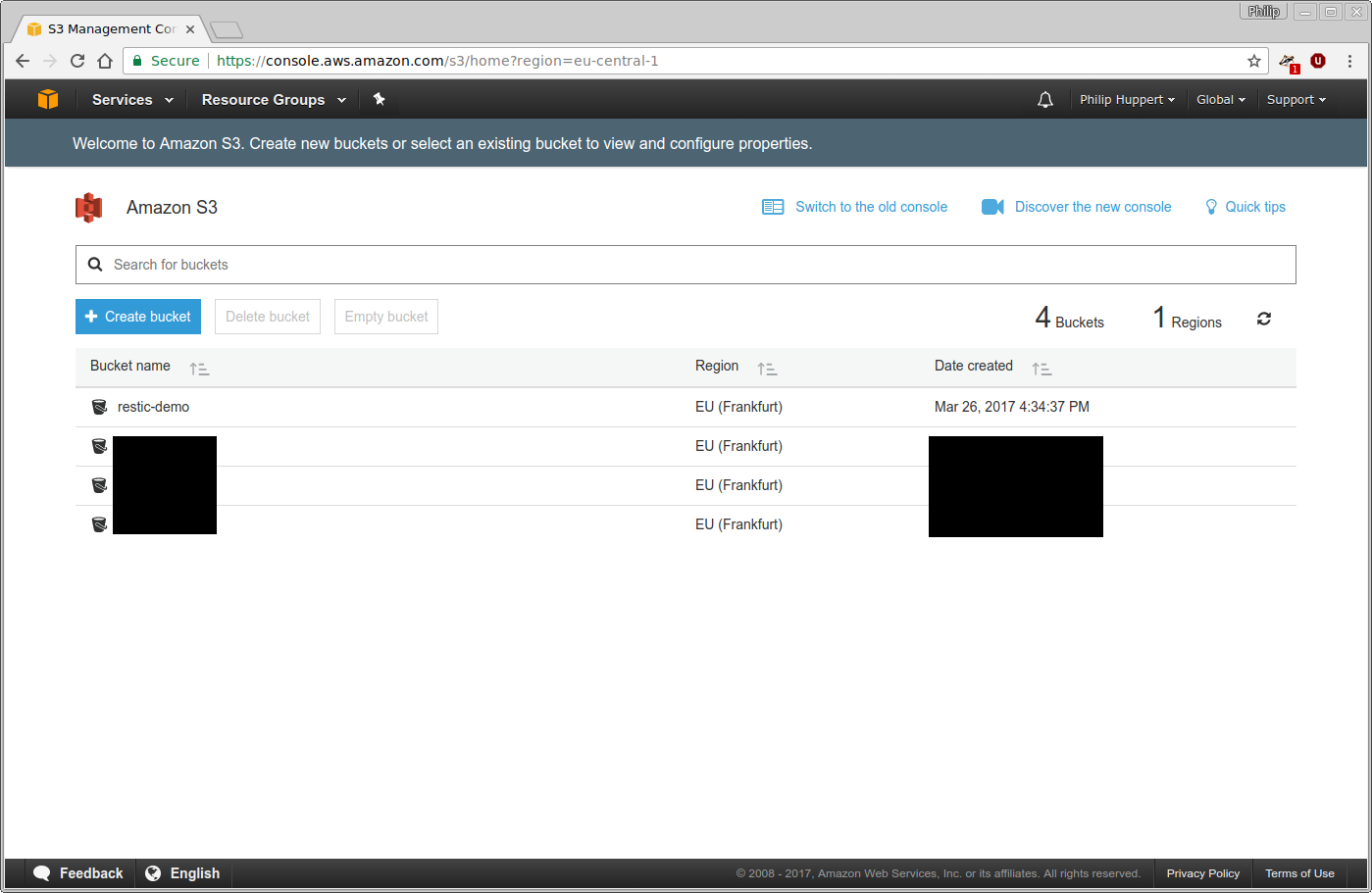Open the Support menu
This screenshot has width=1372, height=893.
pyautogui.click(x=1296, y=100)
